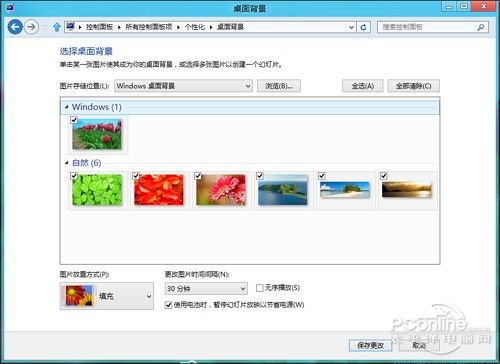The image size is (500, 364).
Task: Open the 30 分钟 interval dropdown
Action: pyautogui.click(x=206, y=288)
